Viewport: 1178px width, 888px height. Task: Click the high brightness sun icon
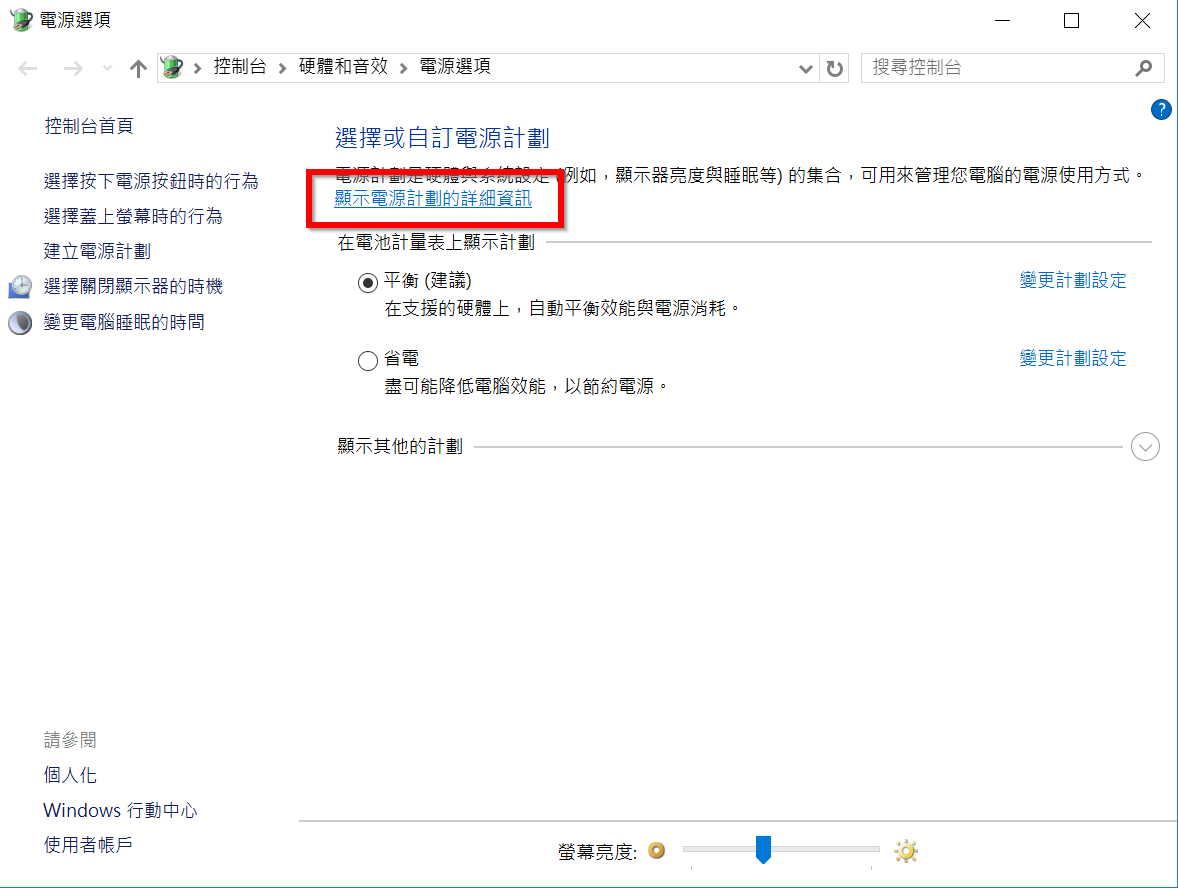coord(906,851)
